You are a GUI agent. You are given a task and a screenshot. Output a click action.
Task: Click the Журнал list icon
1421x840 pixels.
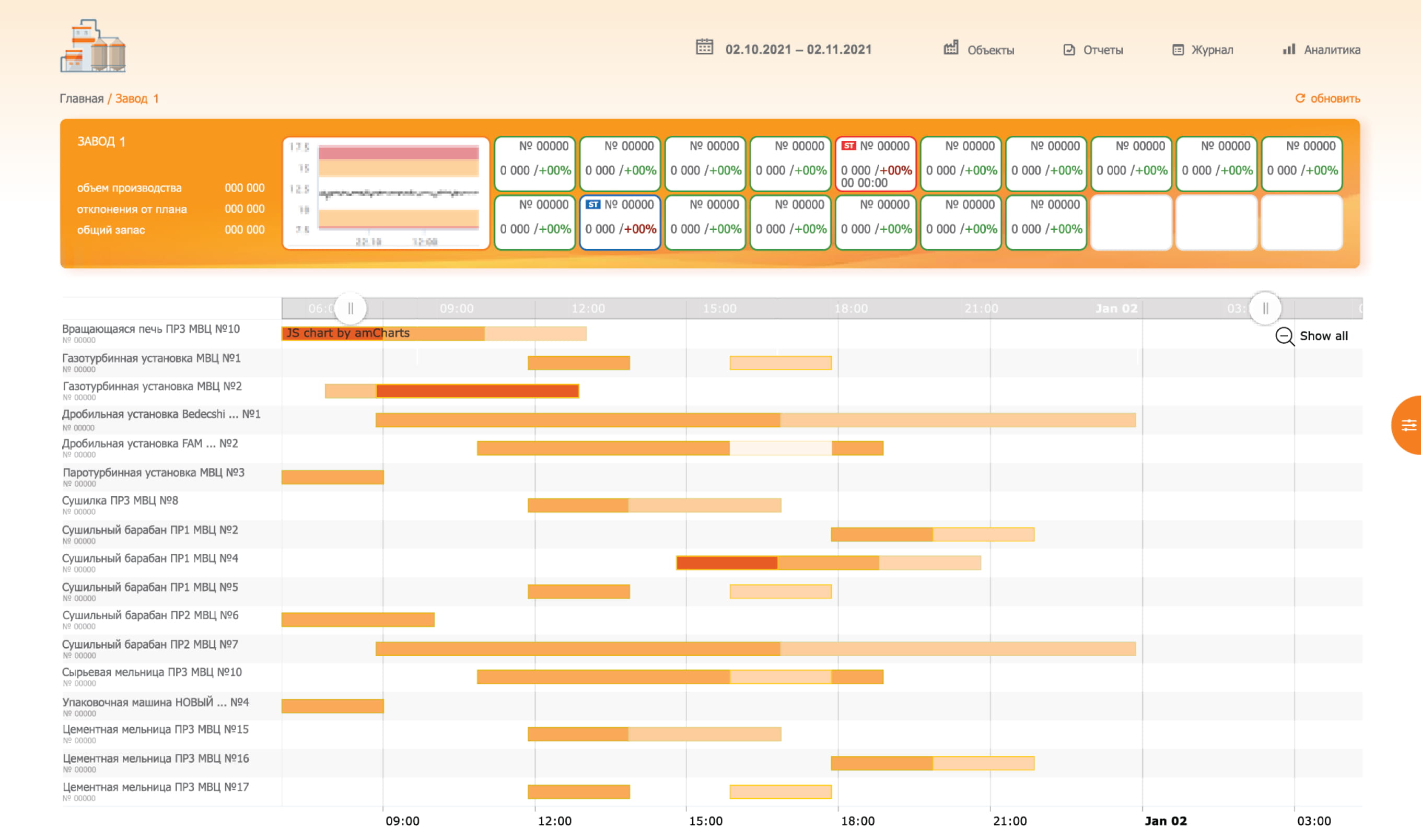(x=1178, y=50)
